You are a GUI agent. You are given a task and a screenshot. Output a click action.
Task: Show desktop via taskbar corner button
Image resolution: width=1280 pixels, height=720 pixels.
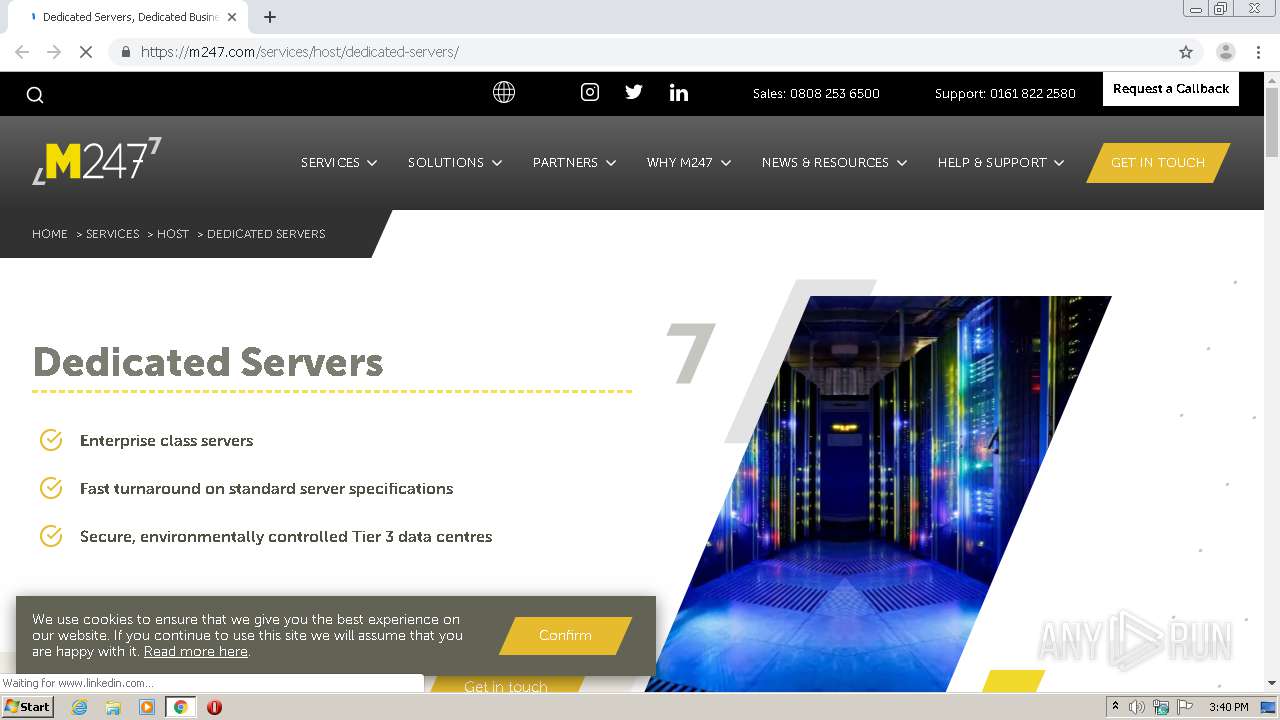pos(1268,707)
